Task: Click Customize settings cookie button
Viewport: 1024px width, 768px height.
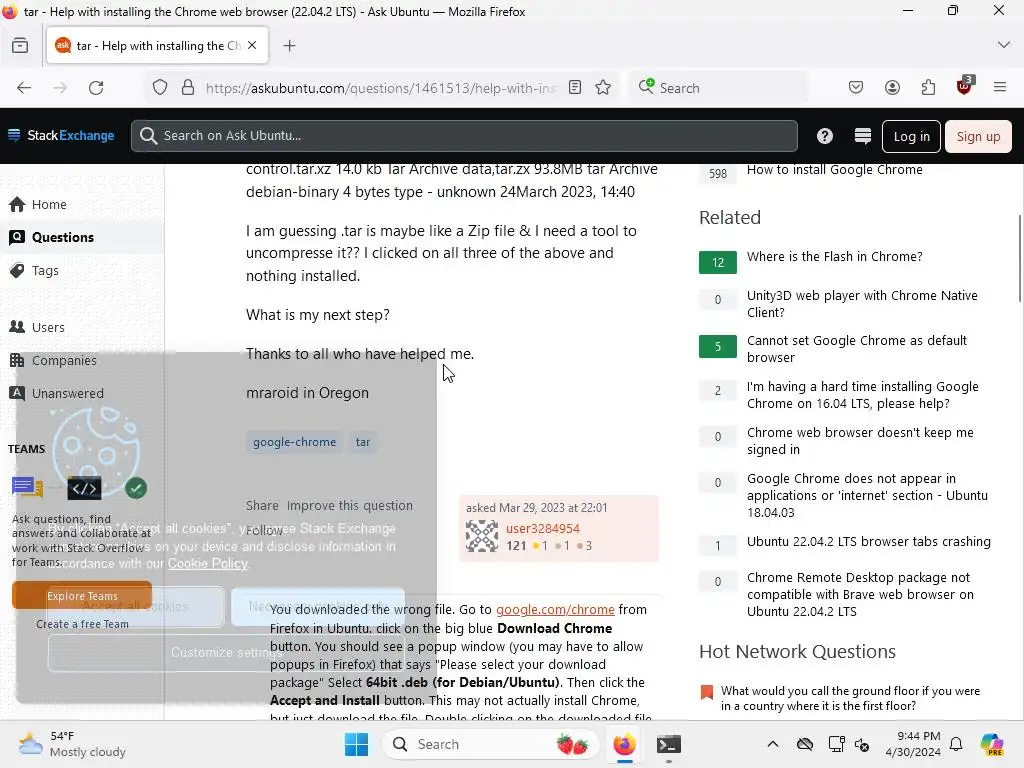Action: [226, 652]
